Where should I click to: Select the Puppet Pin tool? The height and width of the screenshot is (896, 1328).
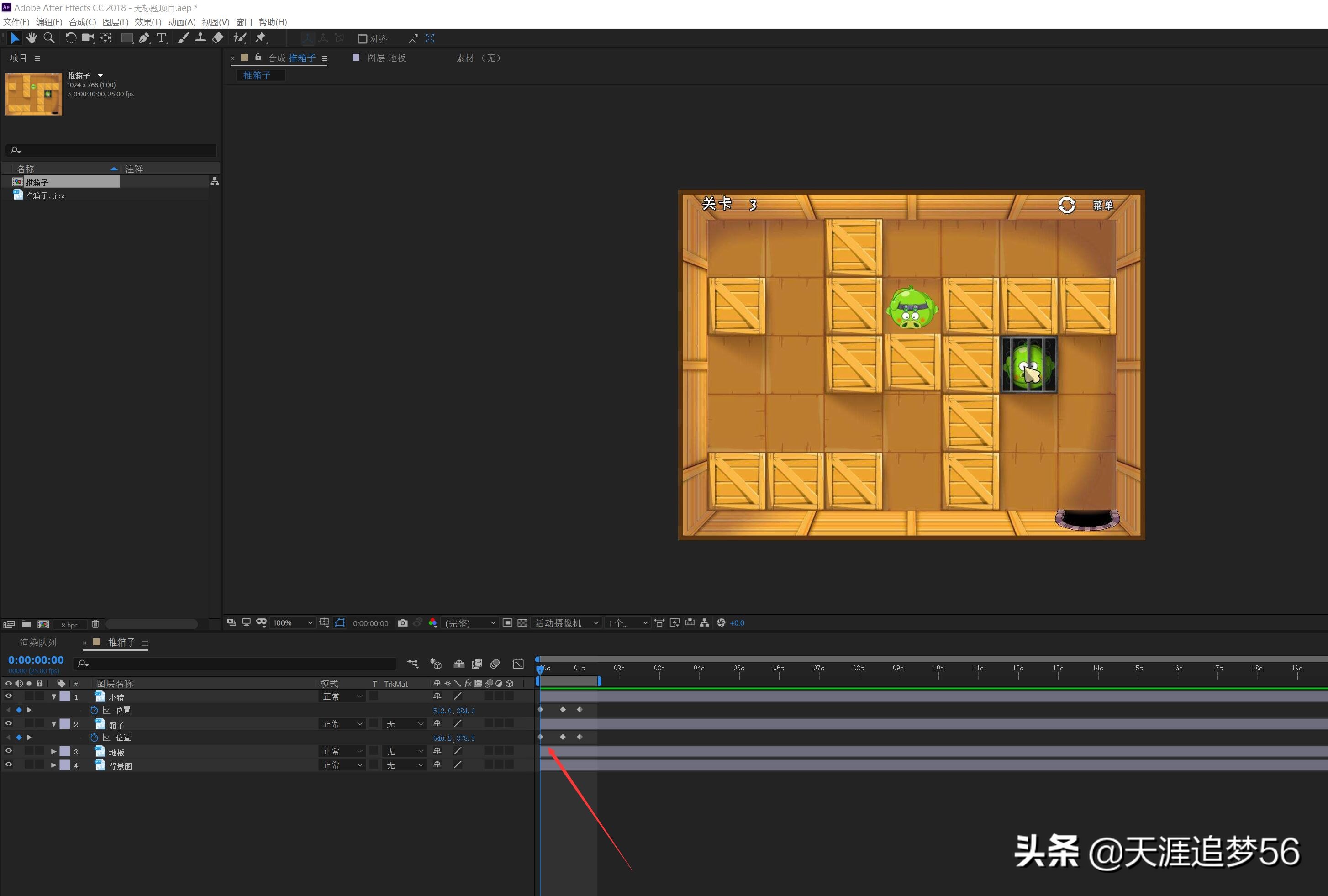[x=261, y=38]
